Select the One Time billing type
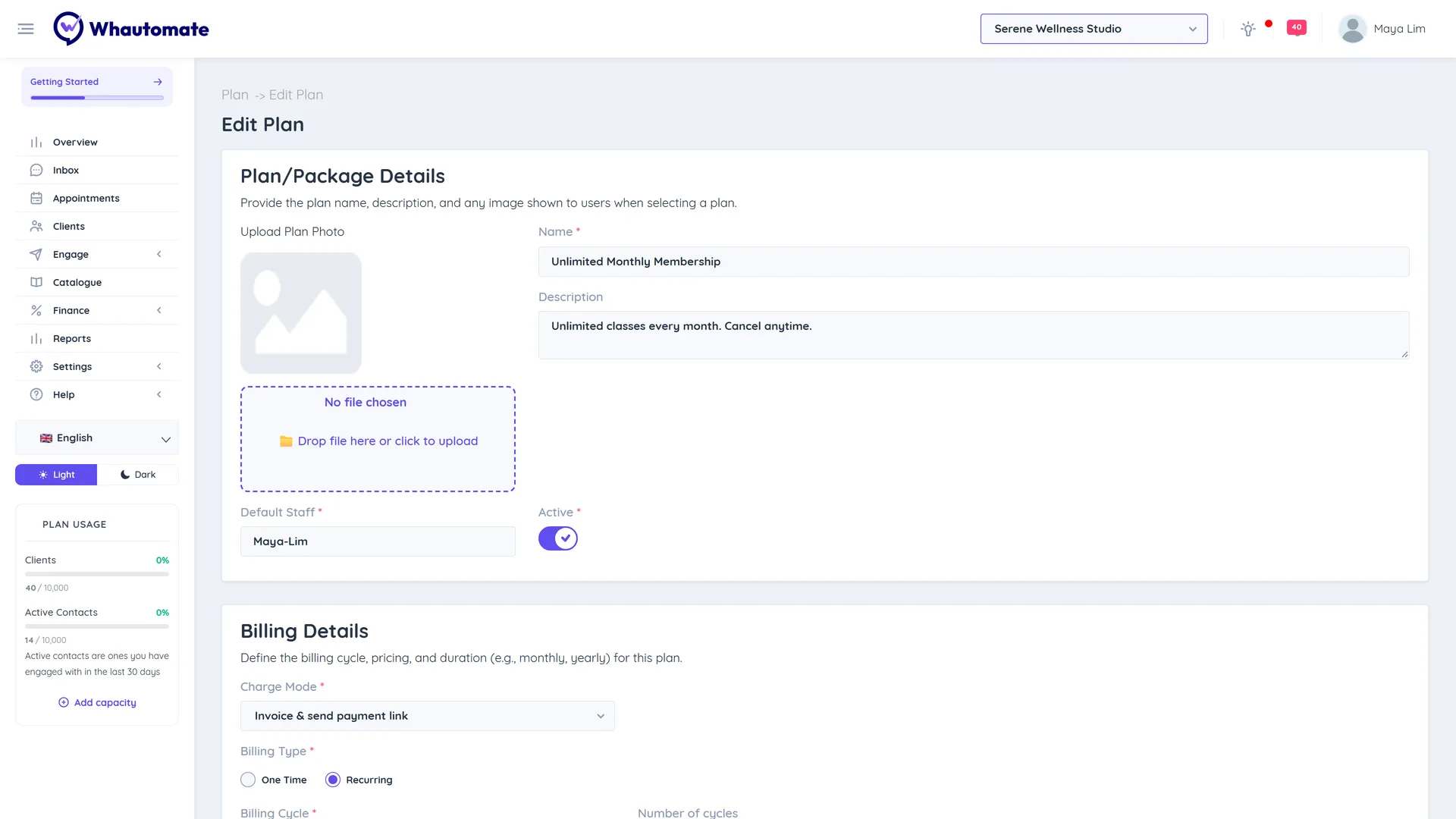Viewport: 1456px width, 819px height. click(248, 780)
